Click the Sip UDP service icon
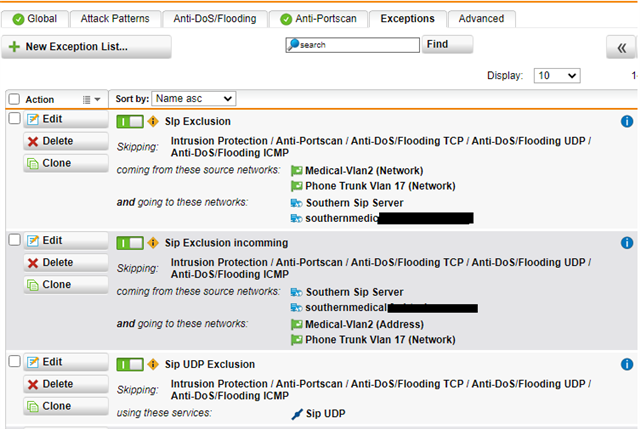The image size is (640, 429). click(297, 414)
